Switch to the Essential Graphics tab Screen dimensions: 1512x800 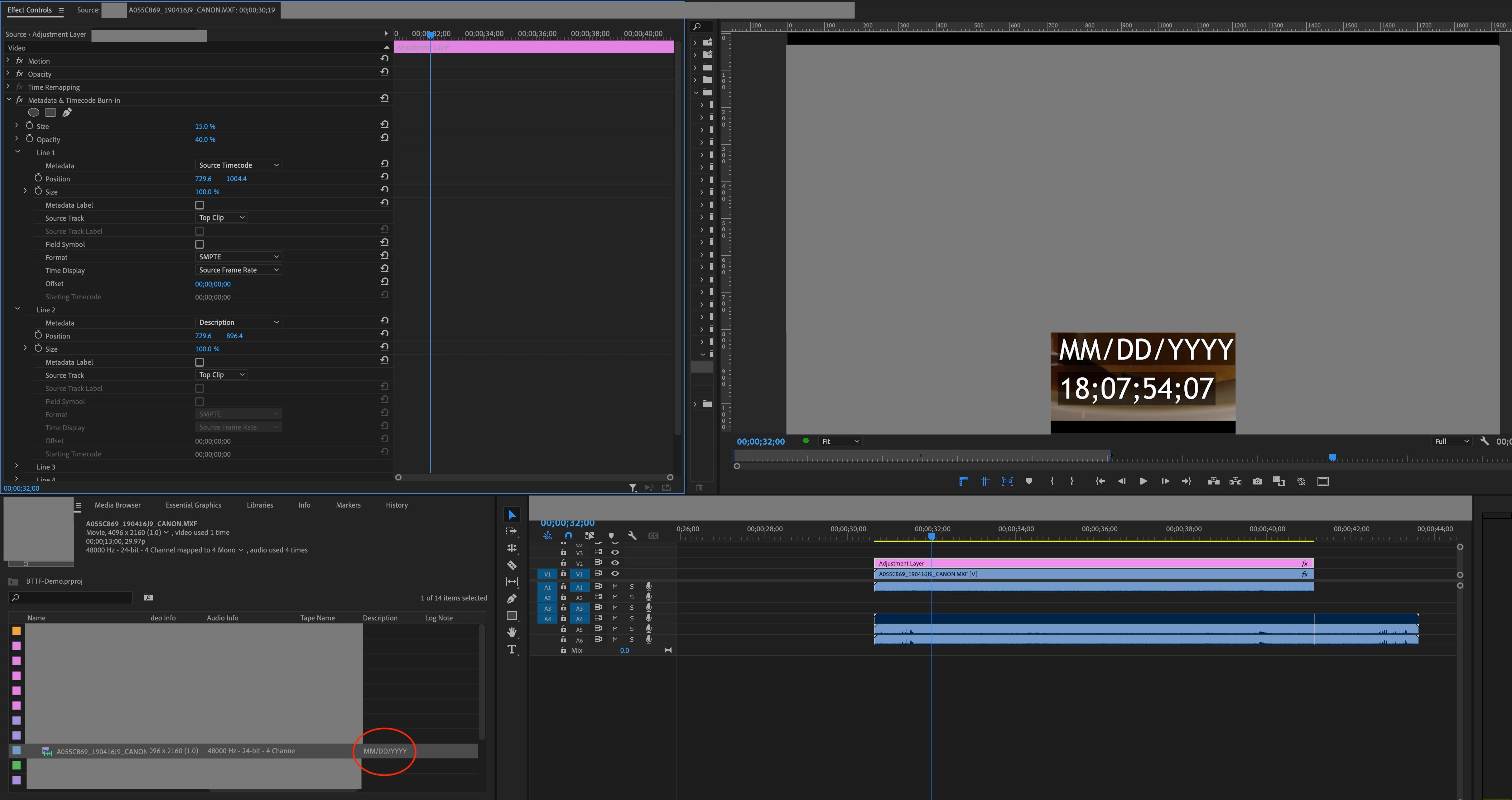(x=193, y=505)
